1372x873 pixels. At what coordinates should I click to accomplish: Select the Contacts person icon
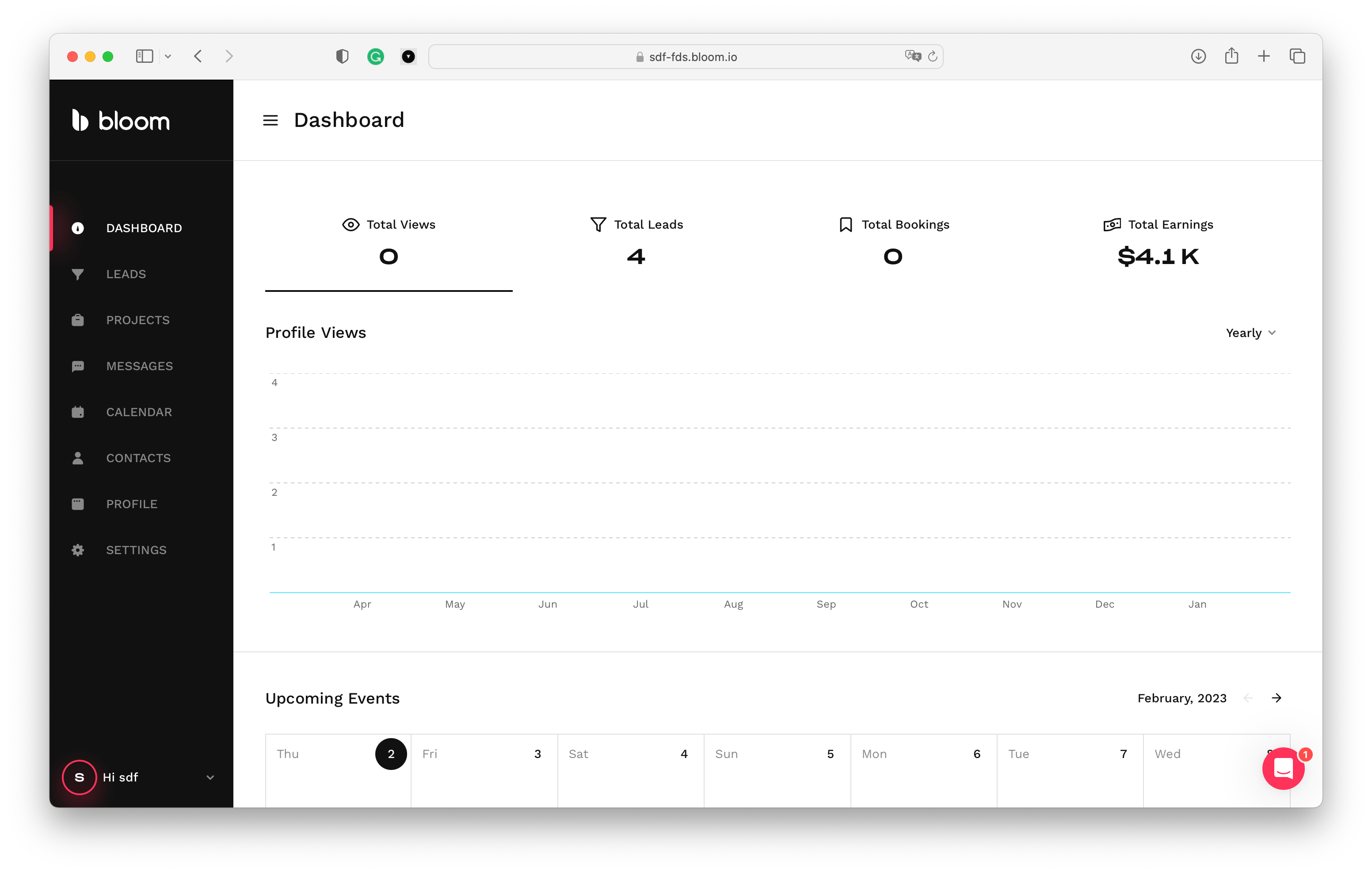77,457
